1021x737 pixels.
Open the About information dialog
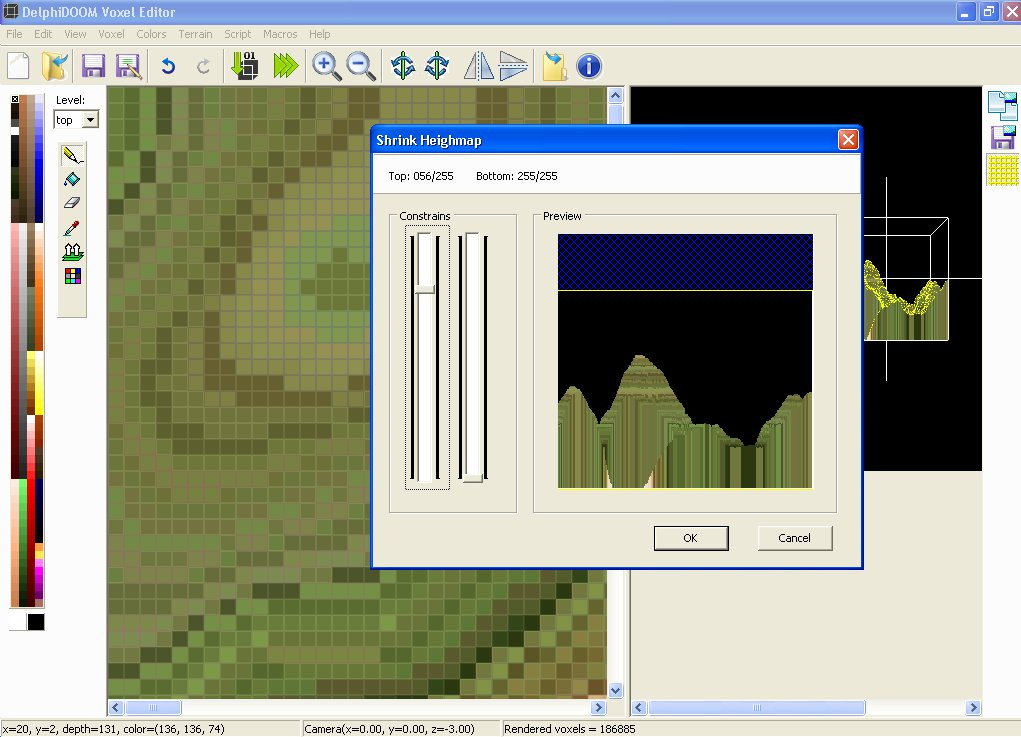pos(588,66)
